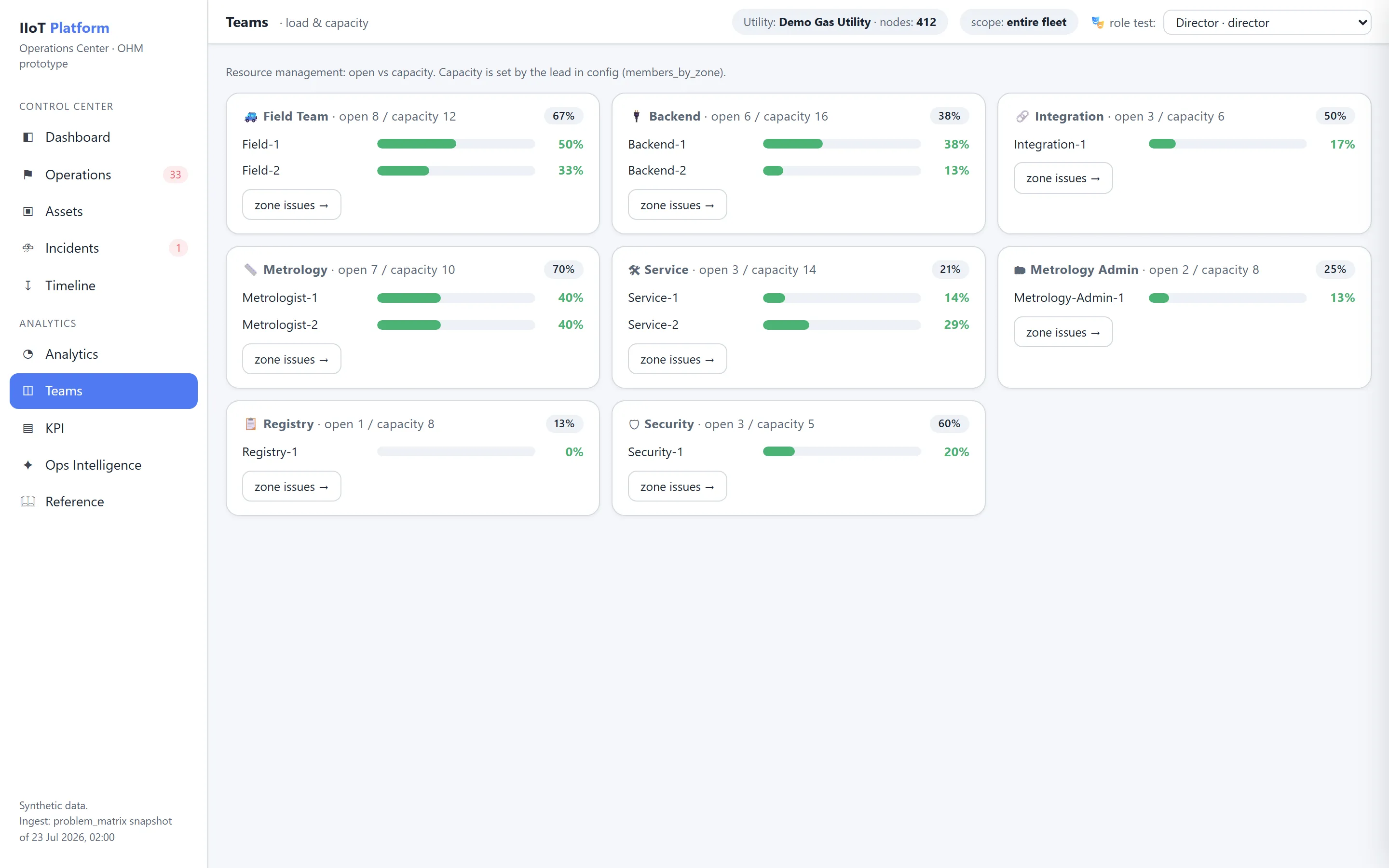
Task: Open zone issues for Security
Action: 677,487
